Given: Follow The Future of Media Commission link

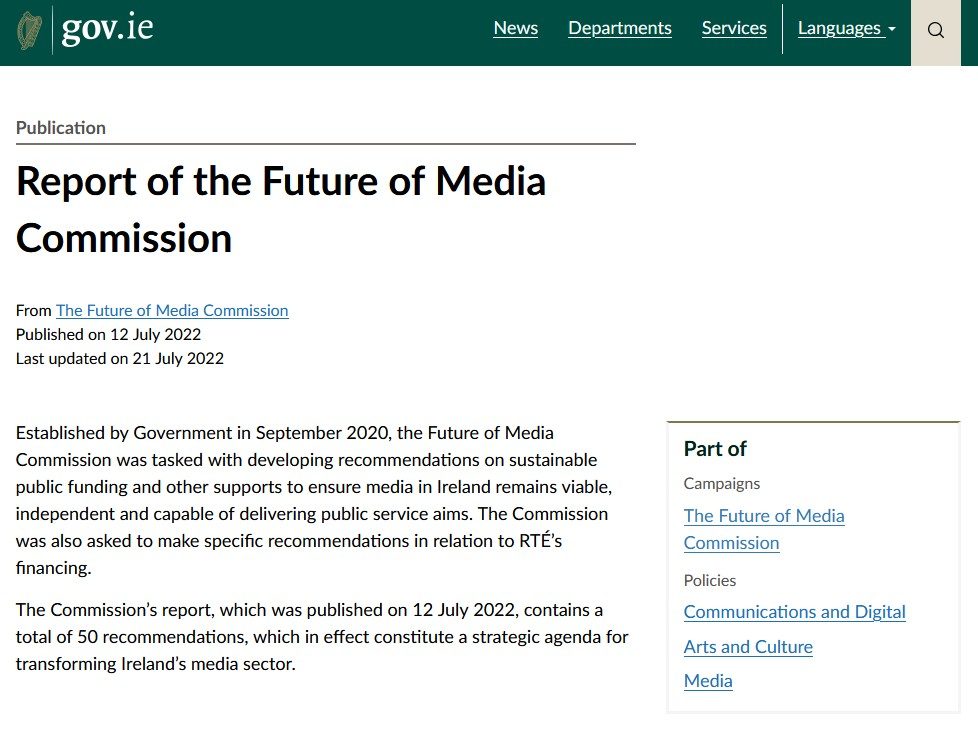Looking at the screenshot, I should 171,310.
